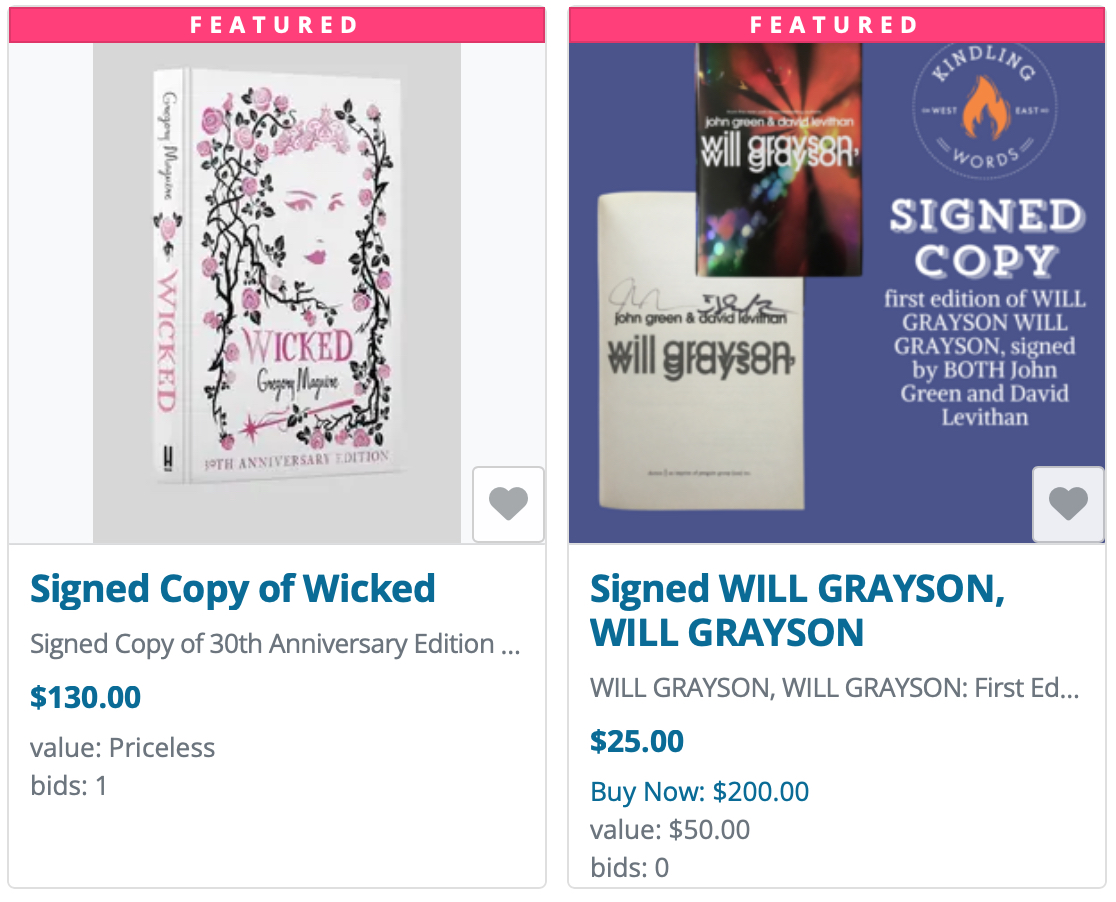
Task: Click heart icon on Will Grayson listing
Action: pyautogui.click(x=1068, y=504)
